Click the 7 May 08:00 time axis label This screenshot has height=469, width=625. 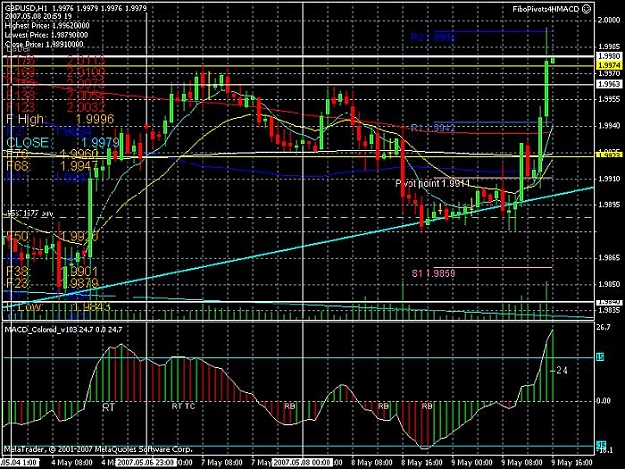click(222, 463)
